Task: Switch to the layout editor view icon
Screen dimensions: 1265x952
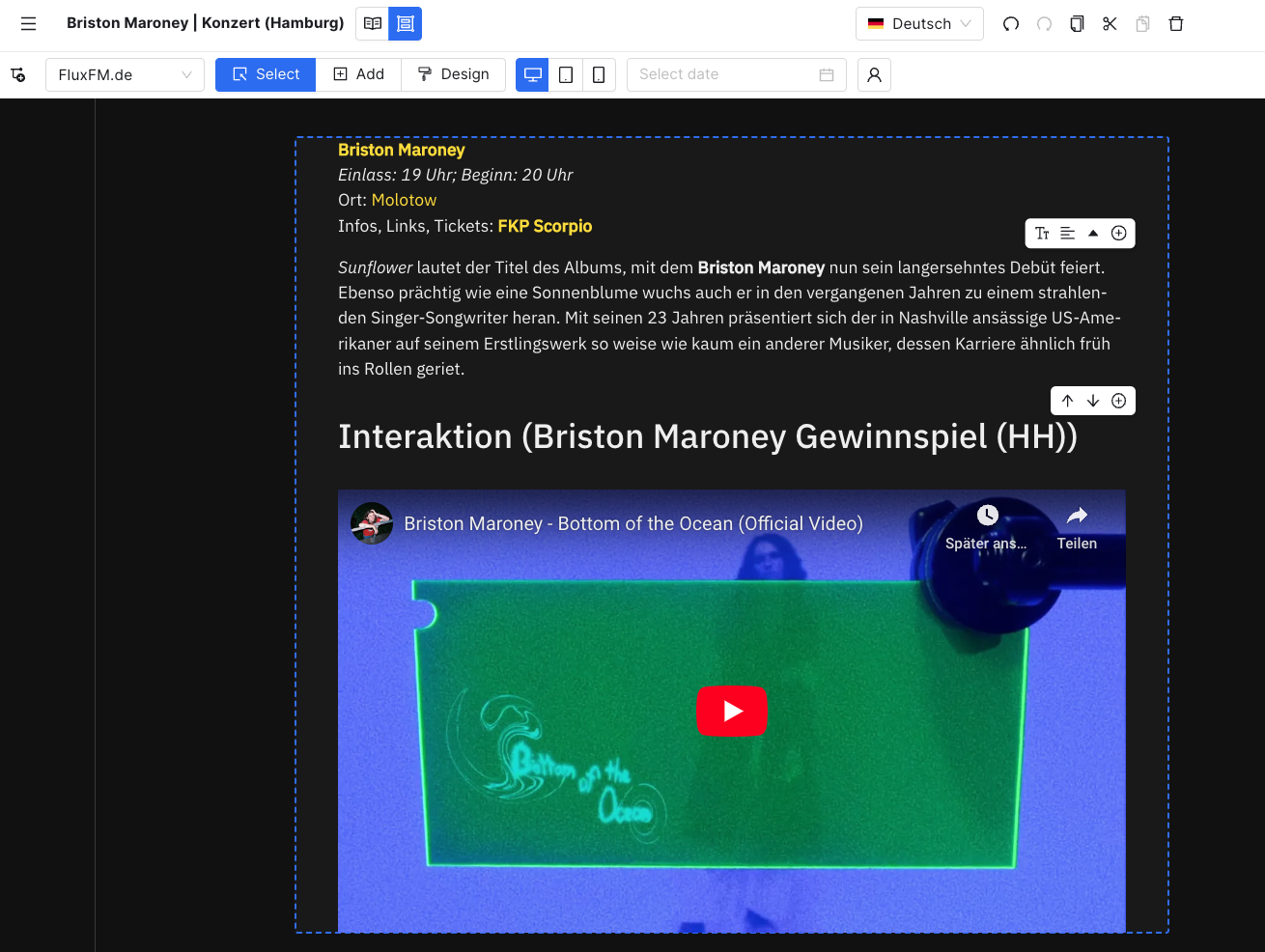Action: coord(406,23)
